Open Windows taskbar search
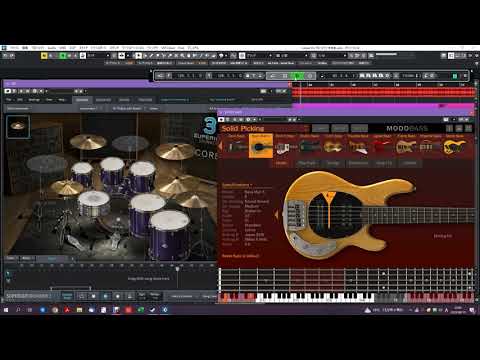The width and height of the screenshot is (480, 360). [x=18, y=310]
